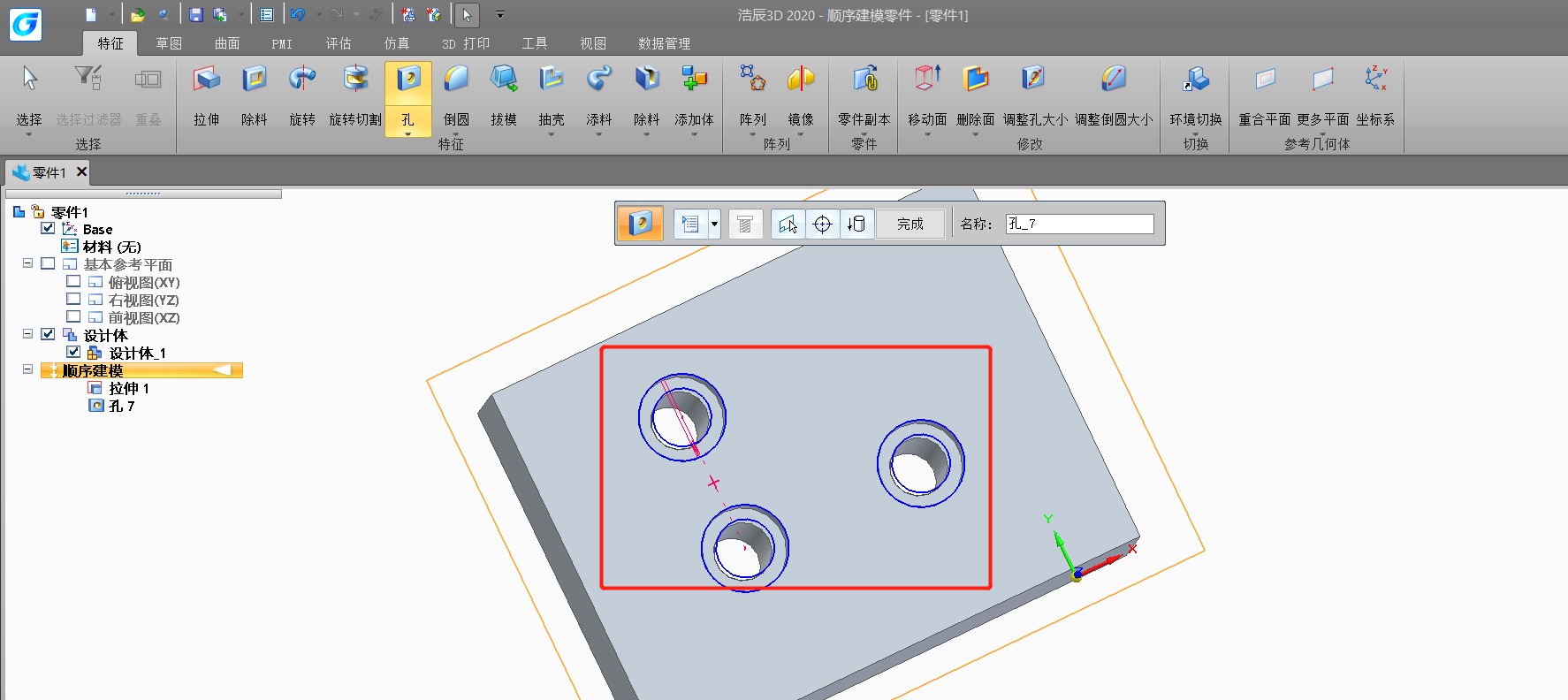Click the 选择 select arrow tool

click(x=29, y=96)
